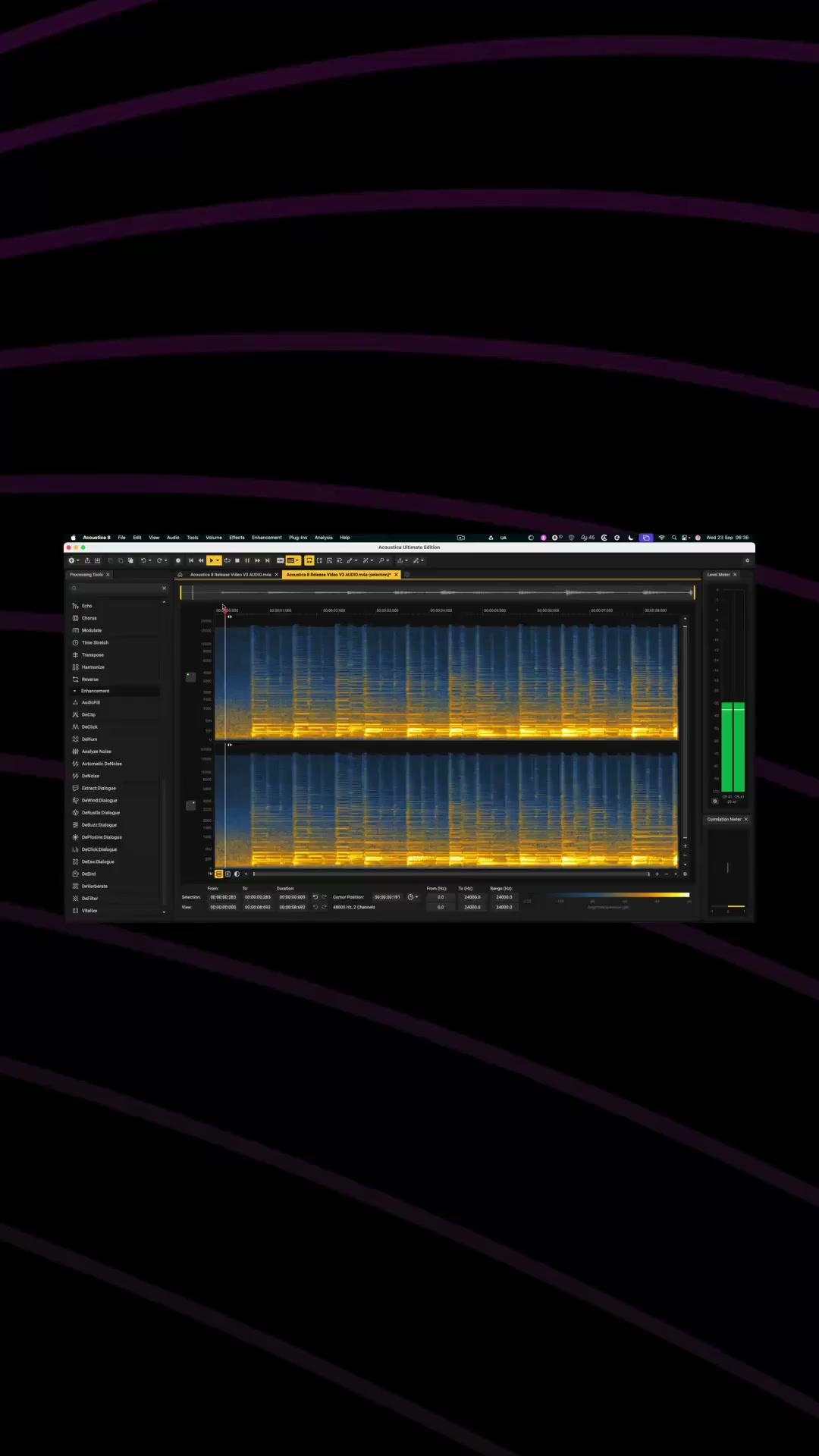Image resolution: width=819 pixels, height=1456 pixels.
Task: Open DeWind:Dialogue tool
Action: pos(99,800)
